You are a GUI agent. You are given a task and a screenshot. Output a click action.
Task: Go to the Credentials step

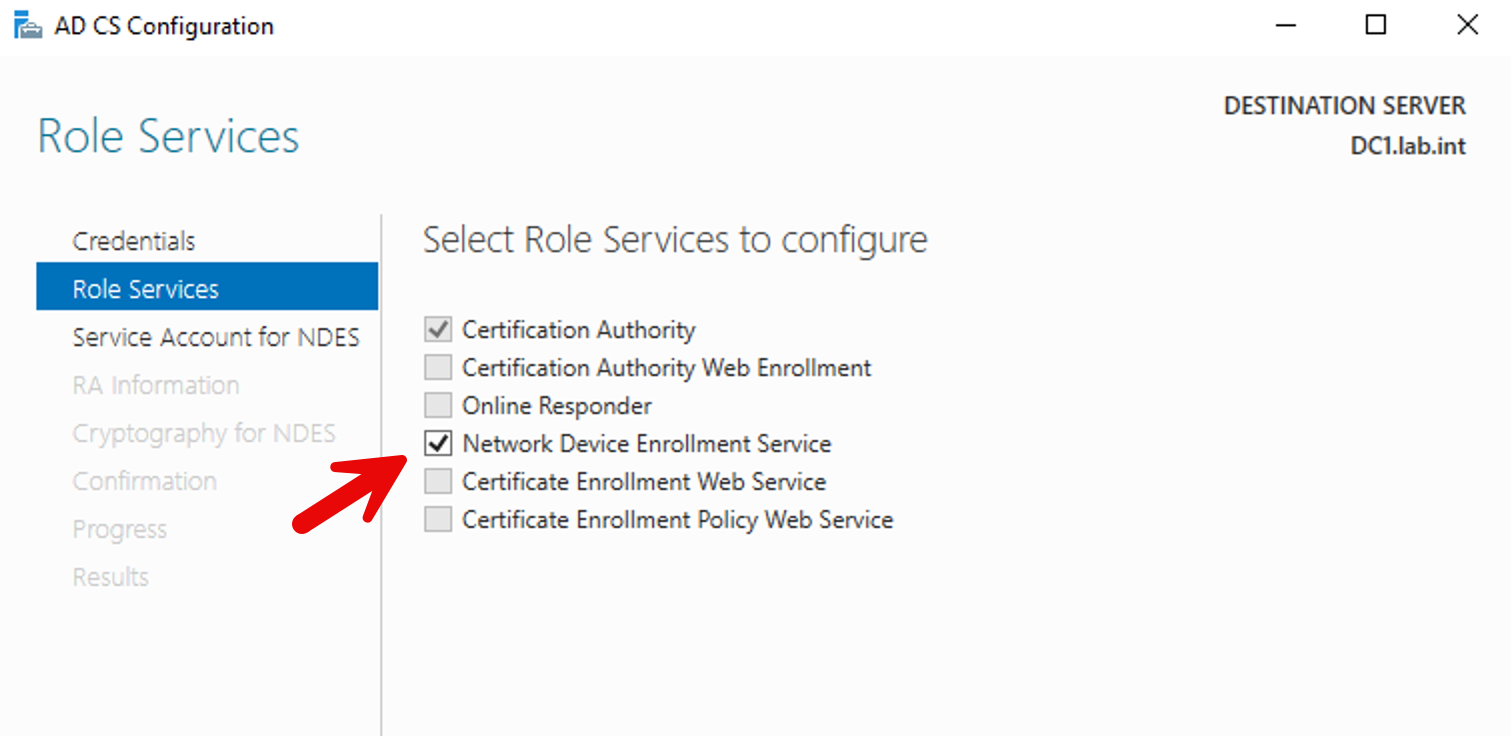(134, 241)
